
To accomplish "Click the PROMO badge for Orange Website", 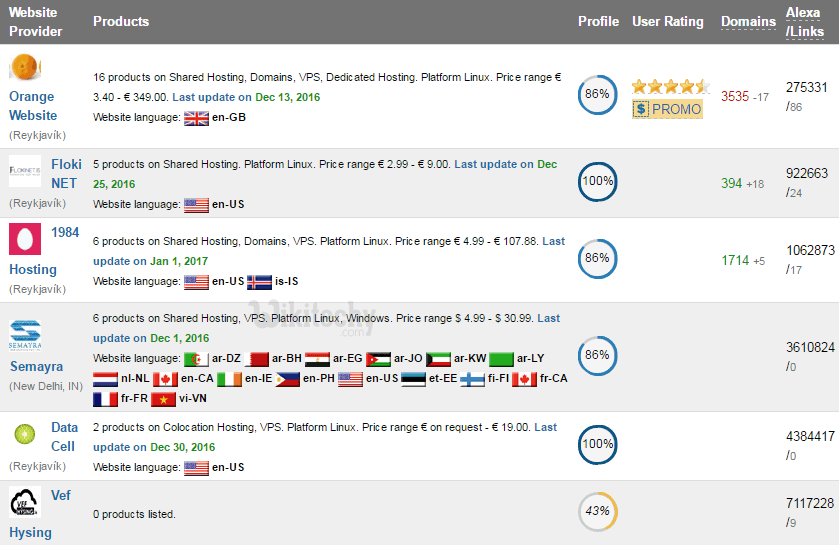I will click(667, 109).
